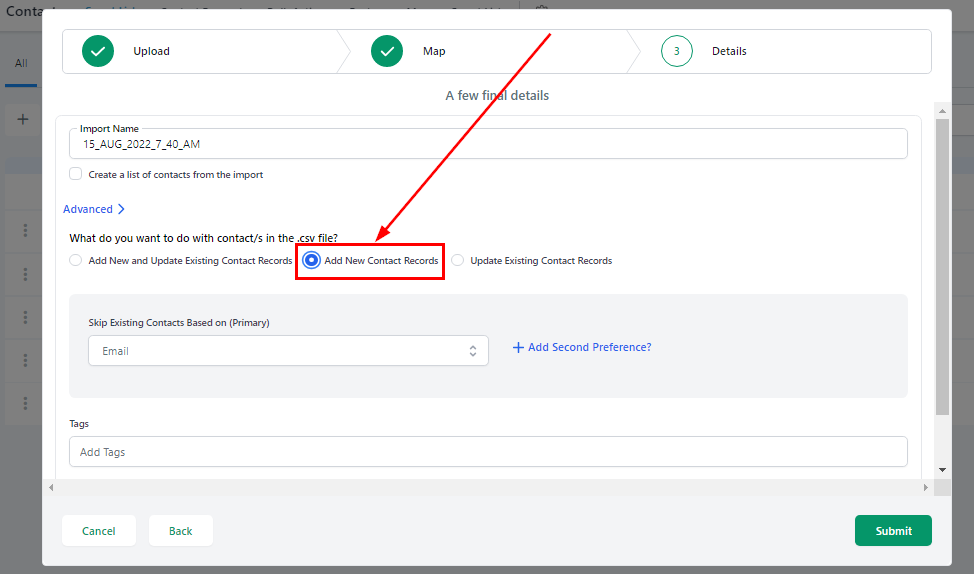Click the Cancel button
This screenshot has height=574, width=974.
point(99,531)
